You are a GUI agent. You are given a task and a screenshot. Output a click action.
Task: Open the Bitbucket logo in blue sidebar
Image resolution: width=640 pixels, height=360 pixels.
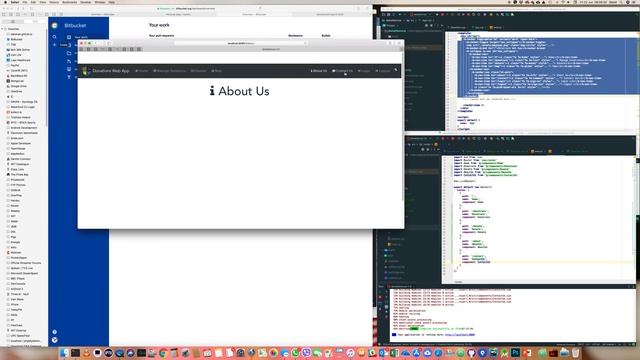pyautogui.click(x=55, y=25)
